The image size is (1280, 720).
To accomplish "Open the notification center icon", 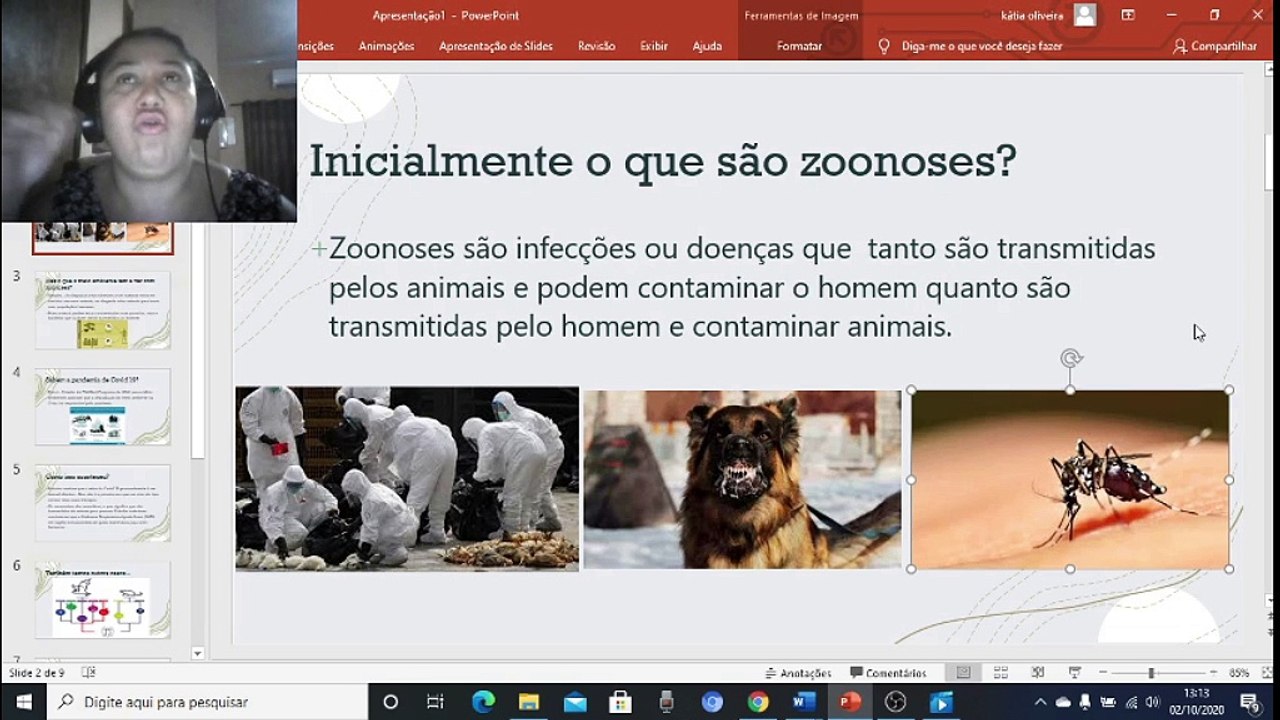I will [1249, 702].
